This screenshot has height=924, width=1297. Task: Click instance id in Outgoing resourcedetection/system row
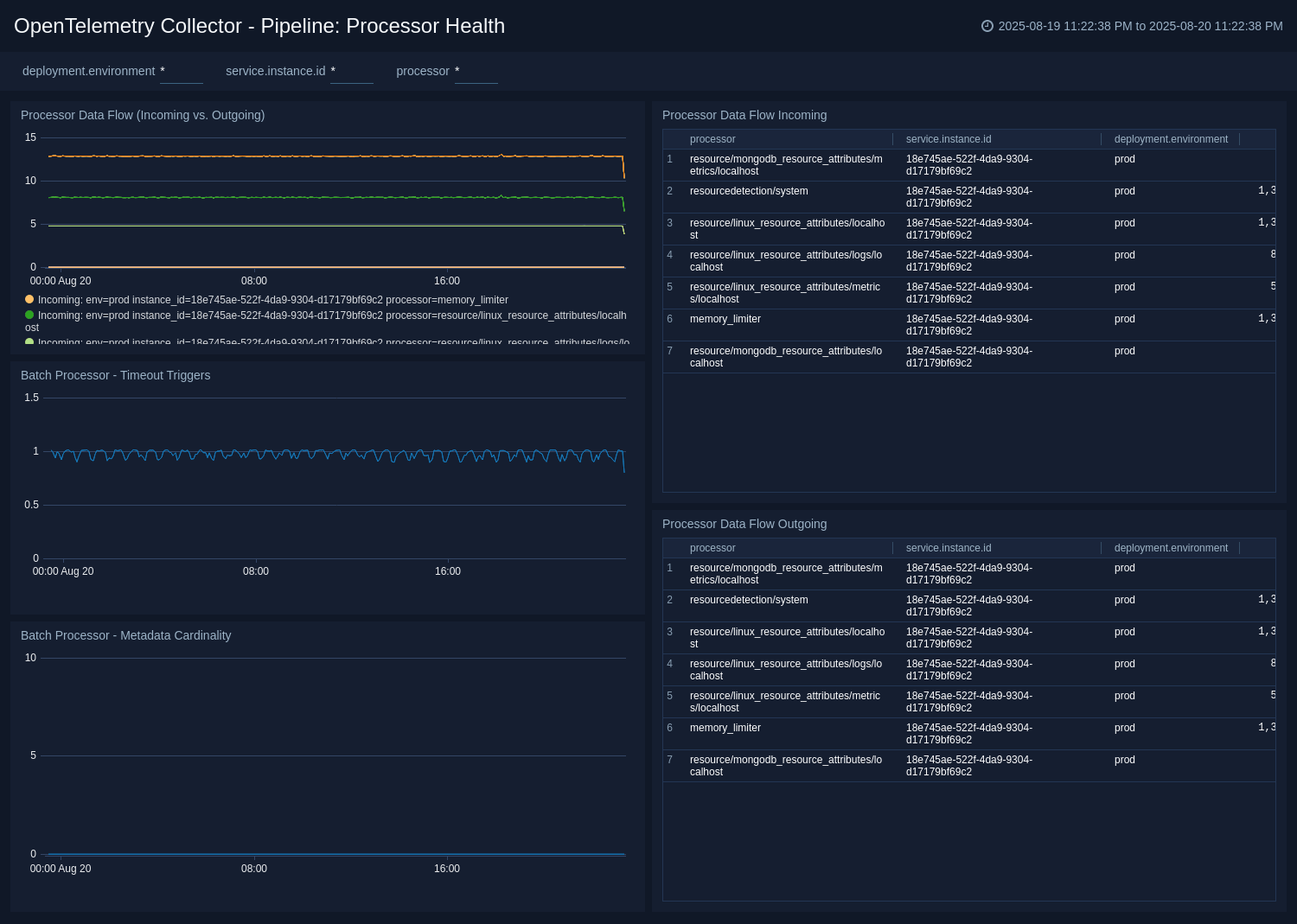coord(969,606)
